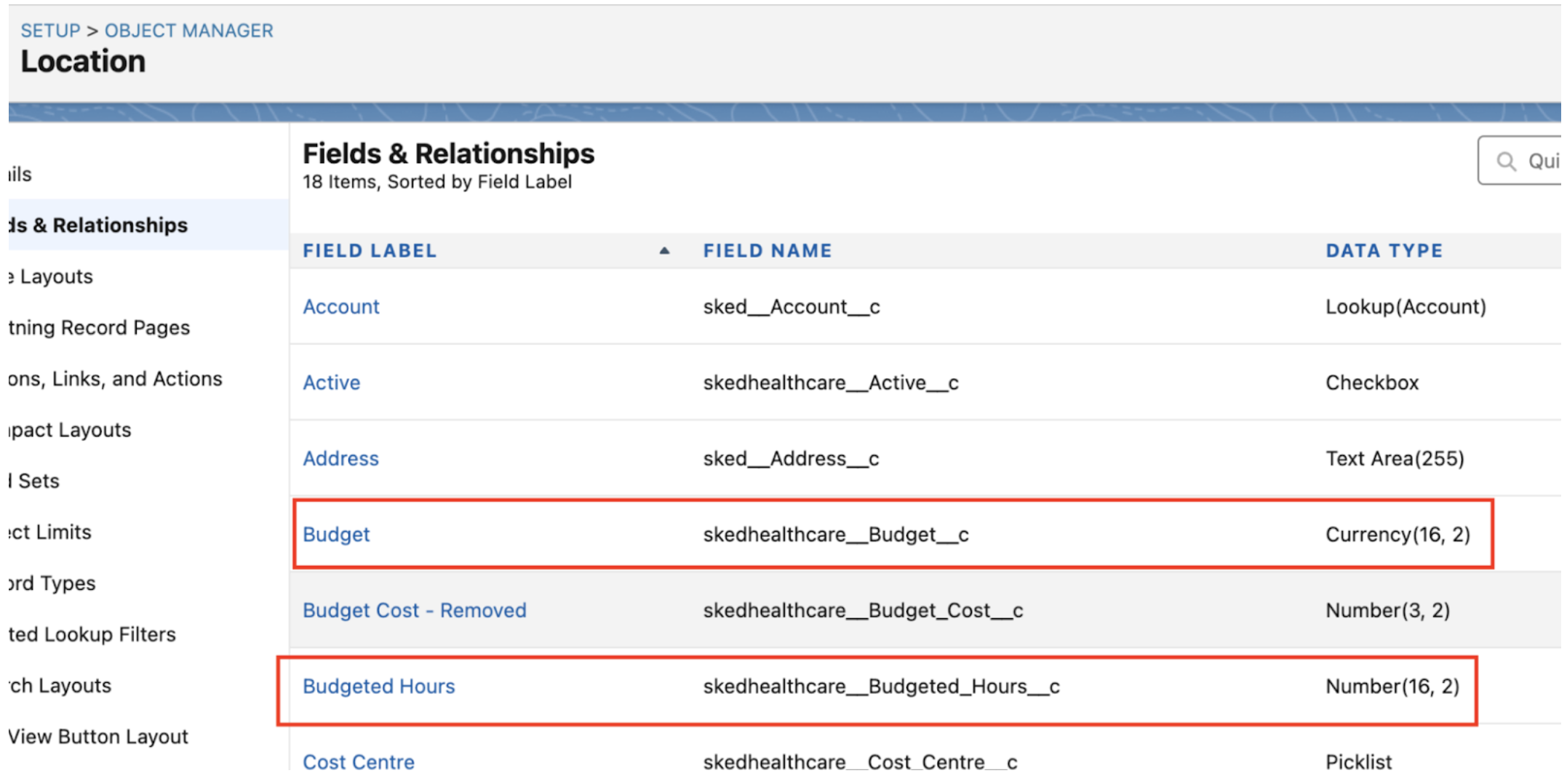Open Lightning Record Pages sidebar item
Viewport: 1567px width, 784px height.
click(99, 328)
